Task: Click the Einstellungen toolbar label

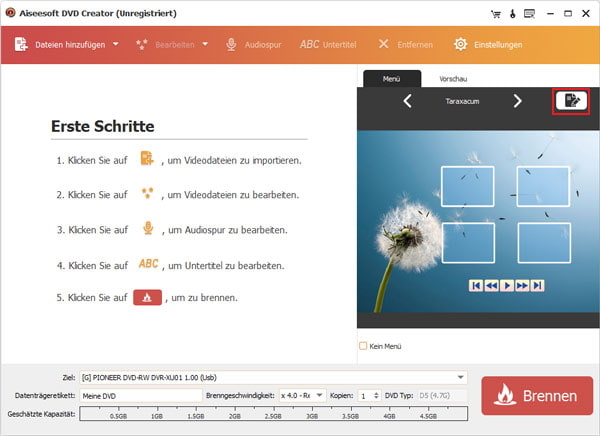Action: 498,45
